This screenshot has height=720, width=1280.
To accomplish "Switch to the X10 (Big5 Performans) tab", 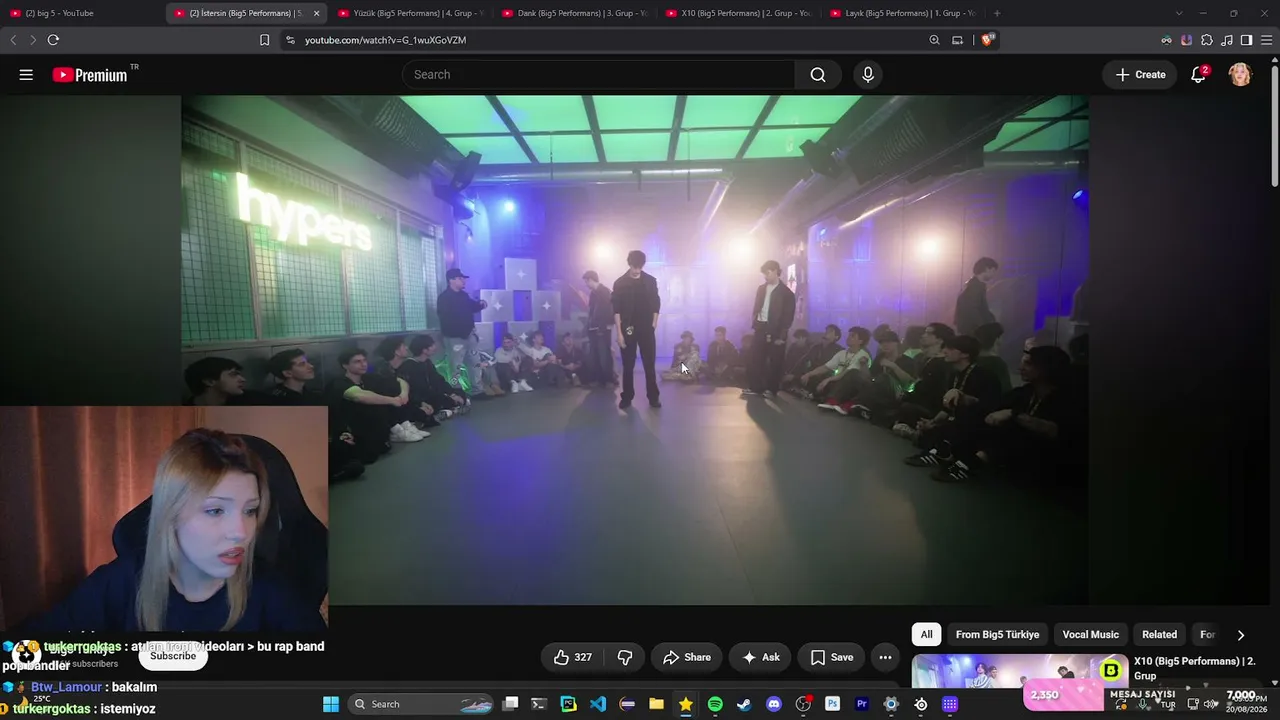I will (738, 13).
